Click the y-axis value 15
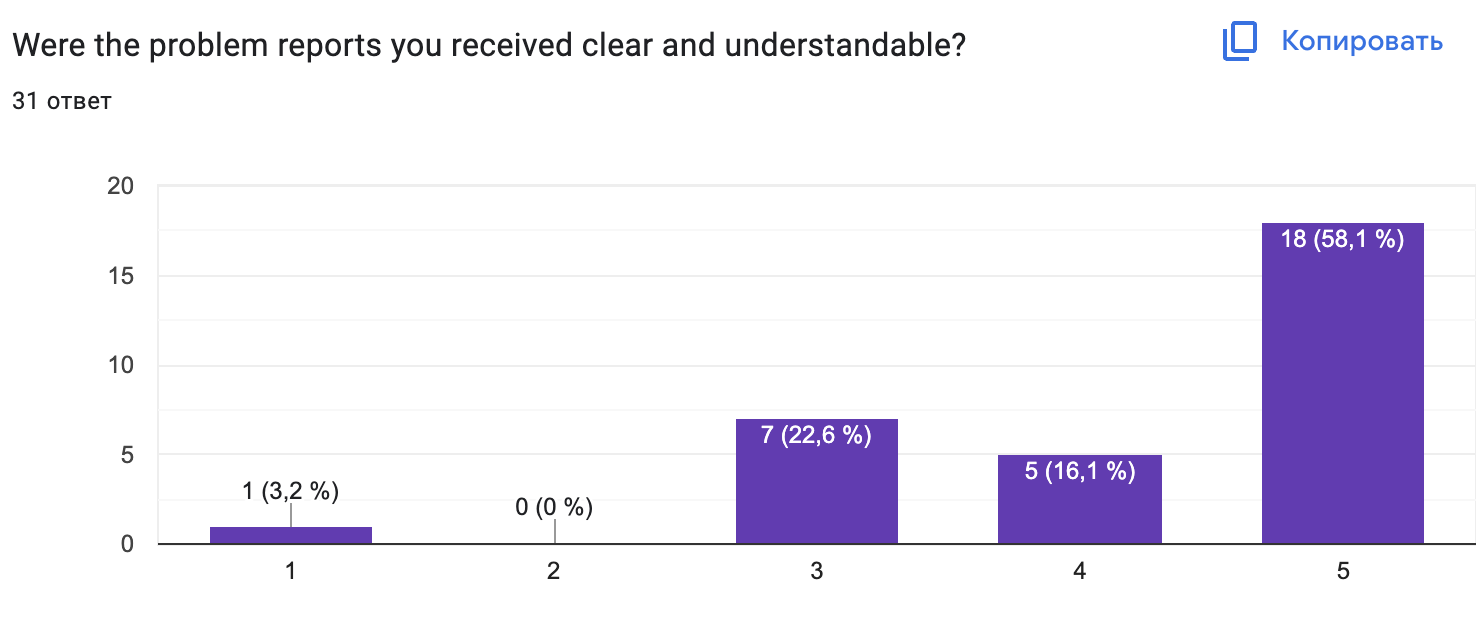 click(121, 276)
